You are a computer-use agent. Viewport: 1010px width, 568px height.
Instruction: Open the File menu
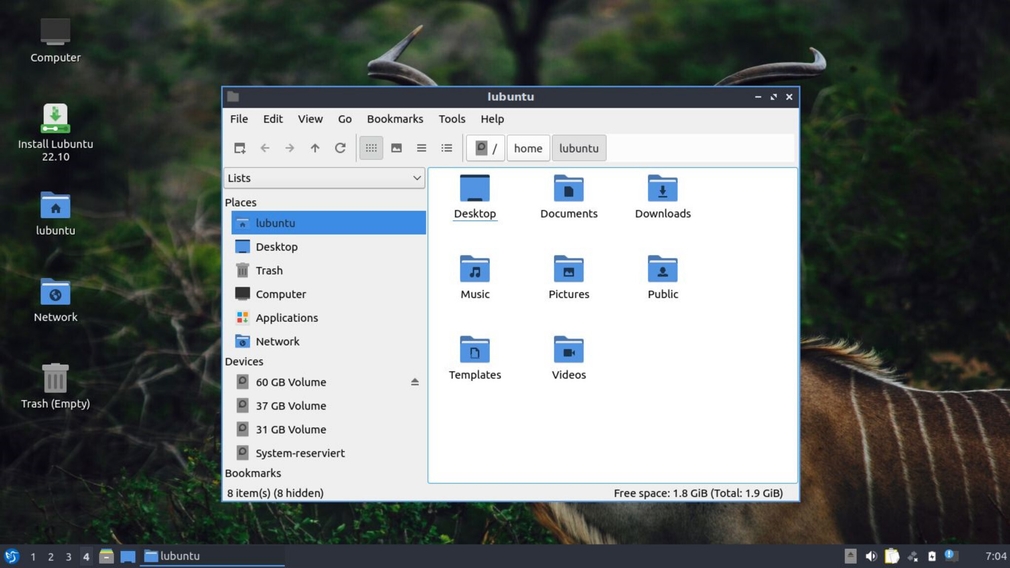[x=239, y=118]
